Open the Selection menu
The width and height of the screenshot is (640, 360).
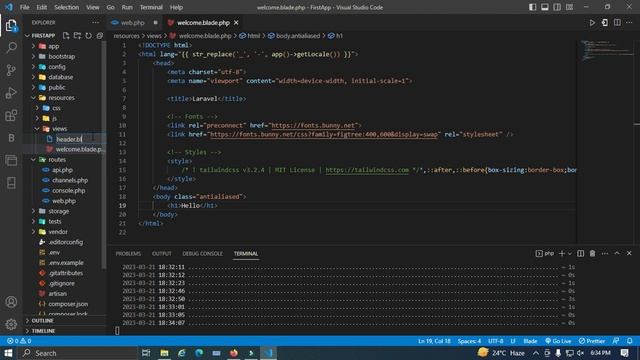[67, 7]
